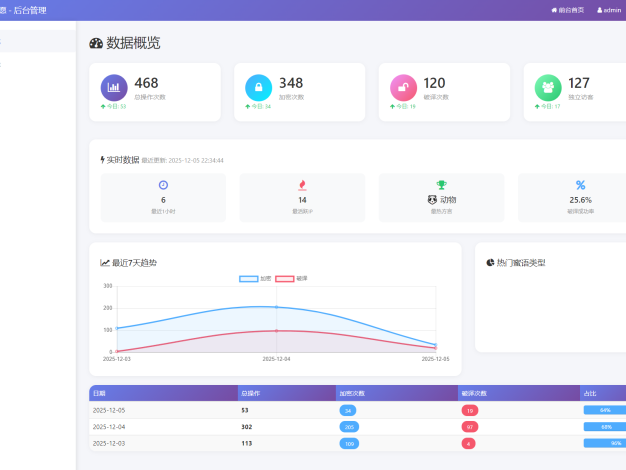Click the red badge showing 4

click(x=469, y=444)
